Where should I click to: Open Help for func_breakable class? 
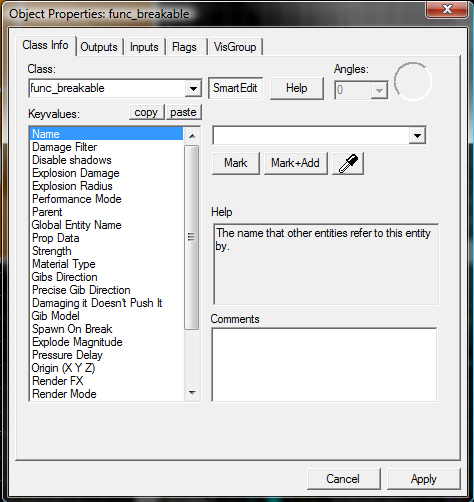(297, 88)
